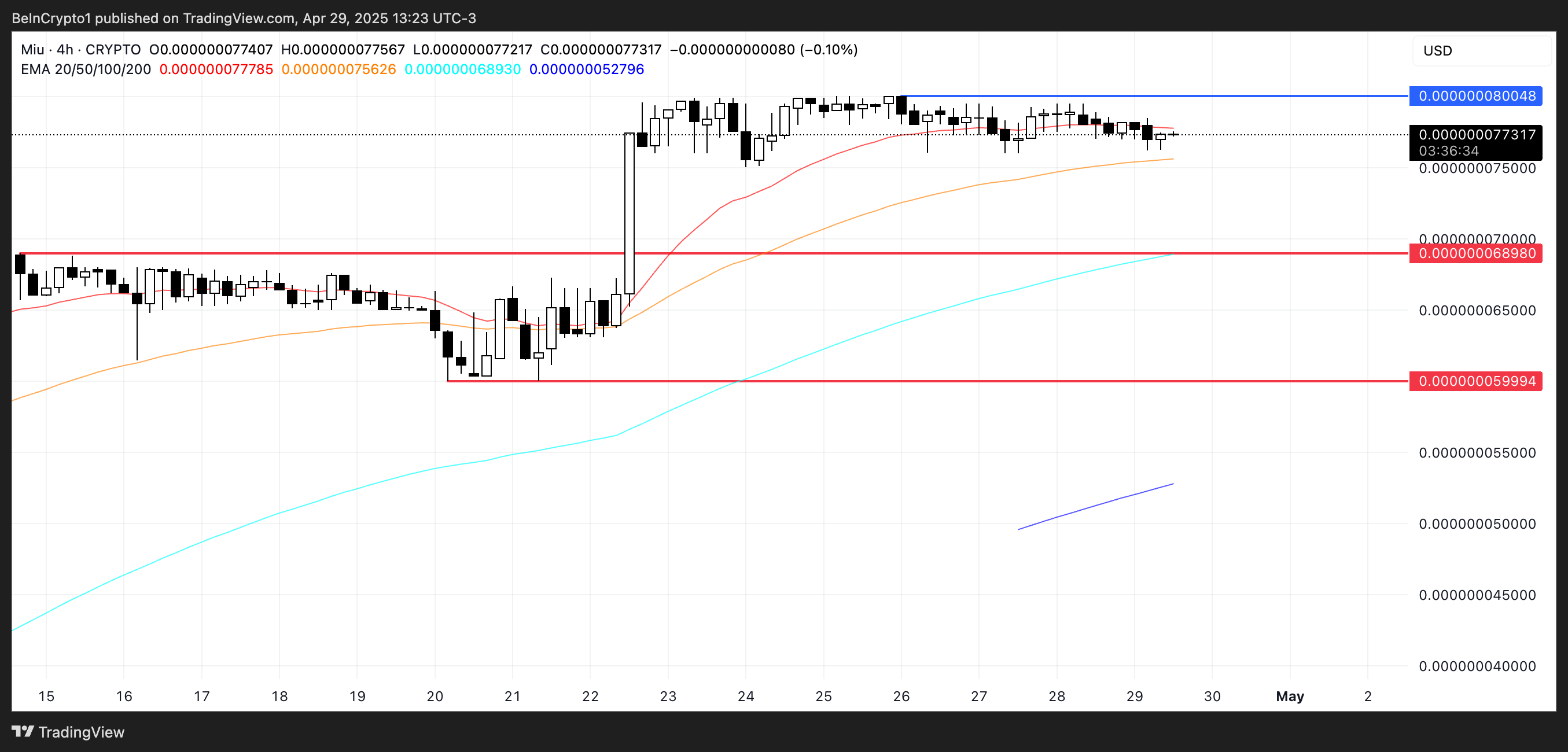This screenshot has width=1568, height=752.
Task: Click the short blue EMA 200 line segment
Action: (1096, 506)
